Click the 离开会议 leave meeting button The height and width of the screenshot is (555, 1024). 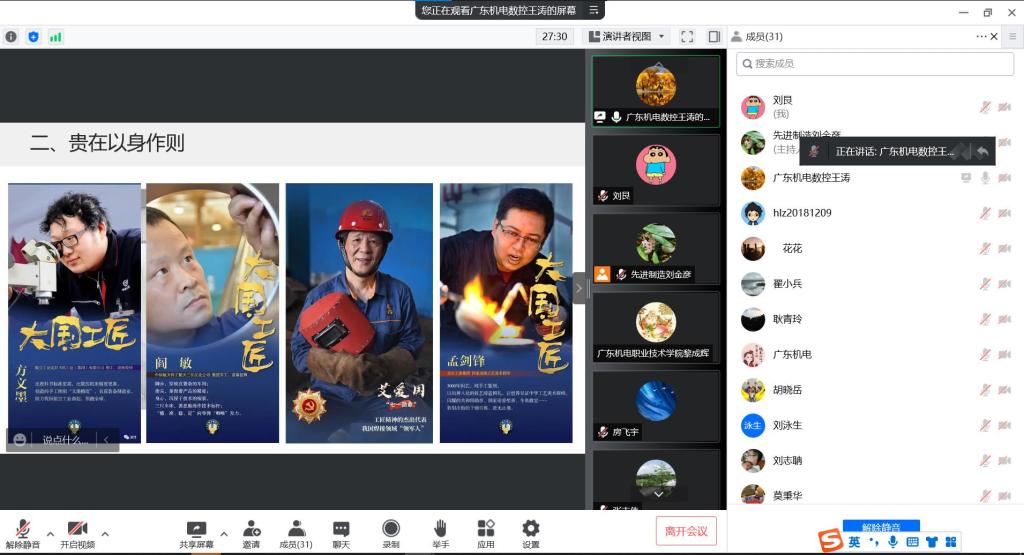(686, 531)
